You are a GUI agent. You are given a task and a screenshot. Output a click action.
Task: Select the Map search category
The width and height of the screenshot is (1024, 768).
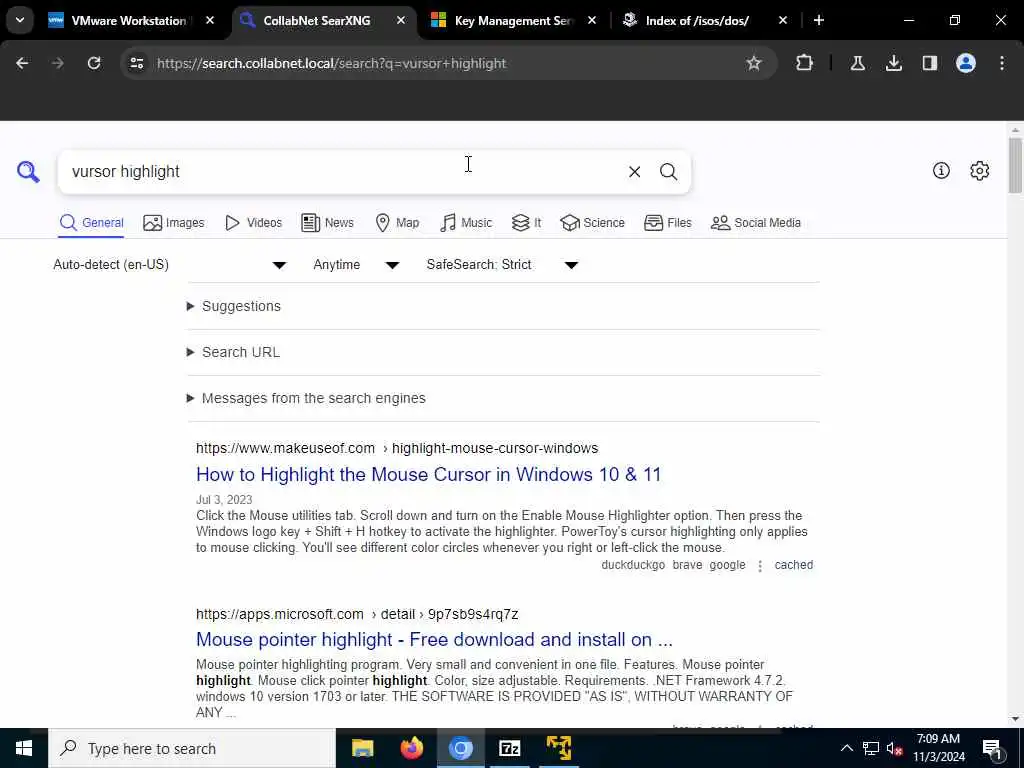[398, 223]
